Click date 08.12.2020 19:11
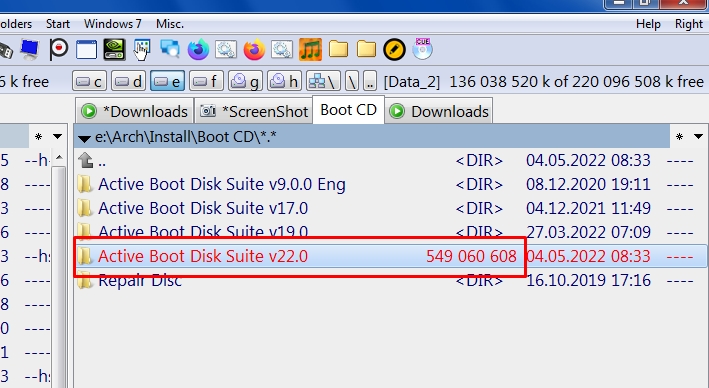Screen dimensions: 709x388 coord(588,185)
